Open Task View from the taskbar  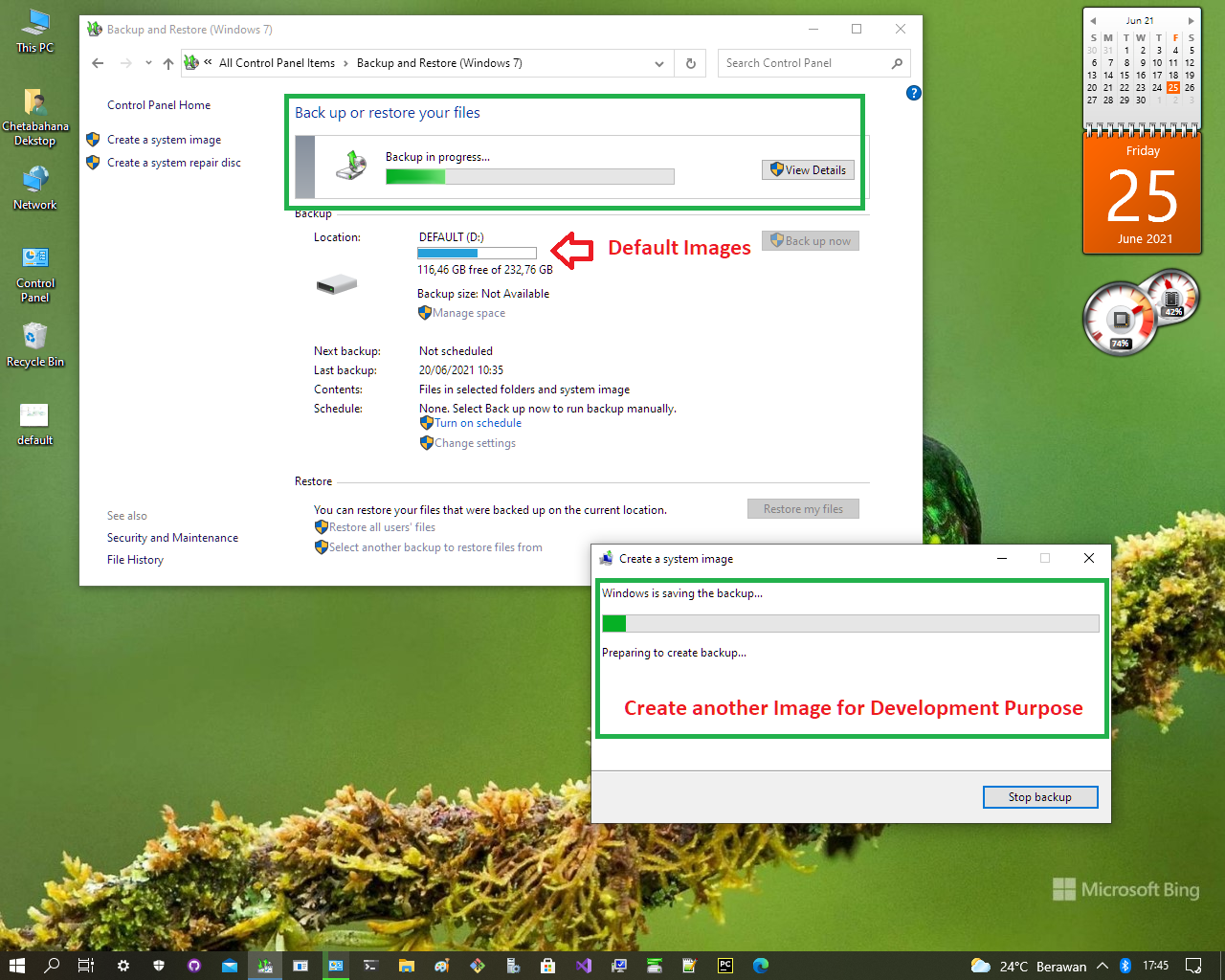(x=86, y=966)
